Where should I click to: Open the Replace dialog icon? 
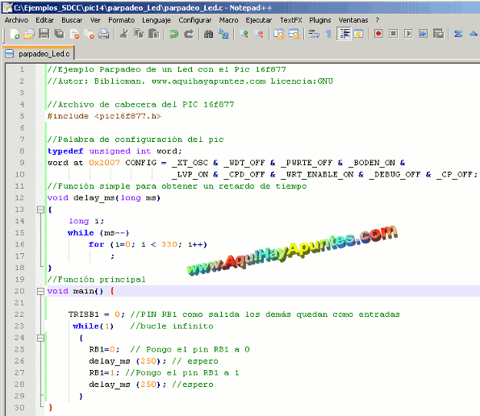(224, 34)
